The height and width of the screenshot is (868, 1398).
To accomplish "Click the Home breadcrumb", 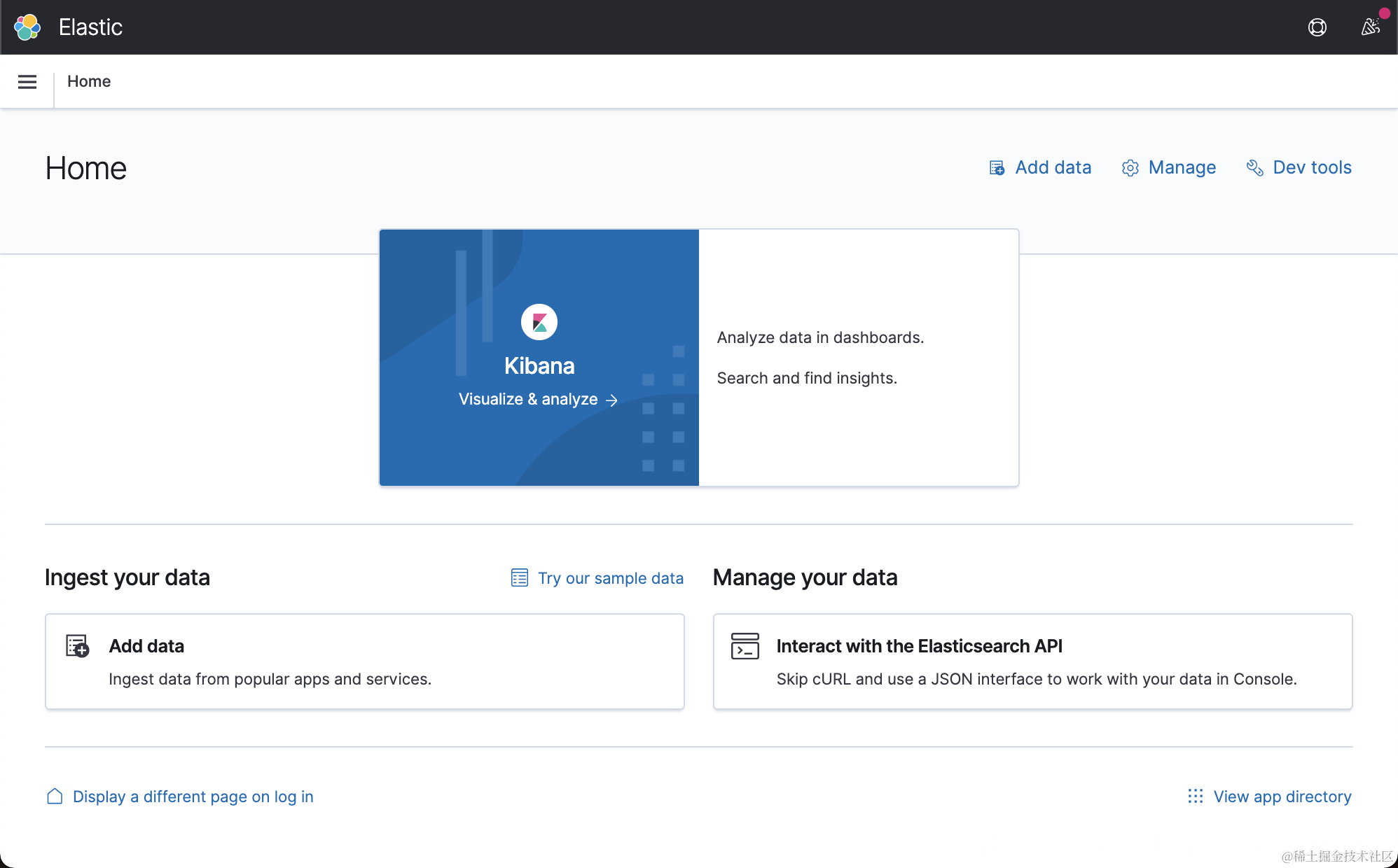I will [x=89, y=81].
